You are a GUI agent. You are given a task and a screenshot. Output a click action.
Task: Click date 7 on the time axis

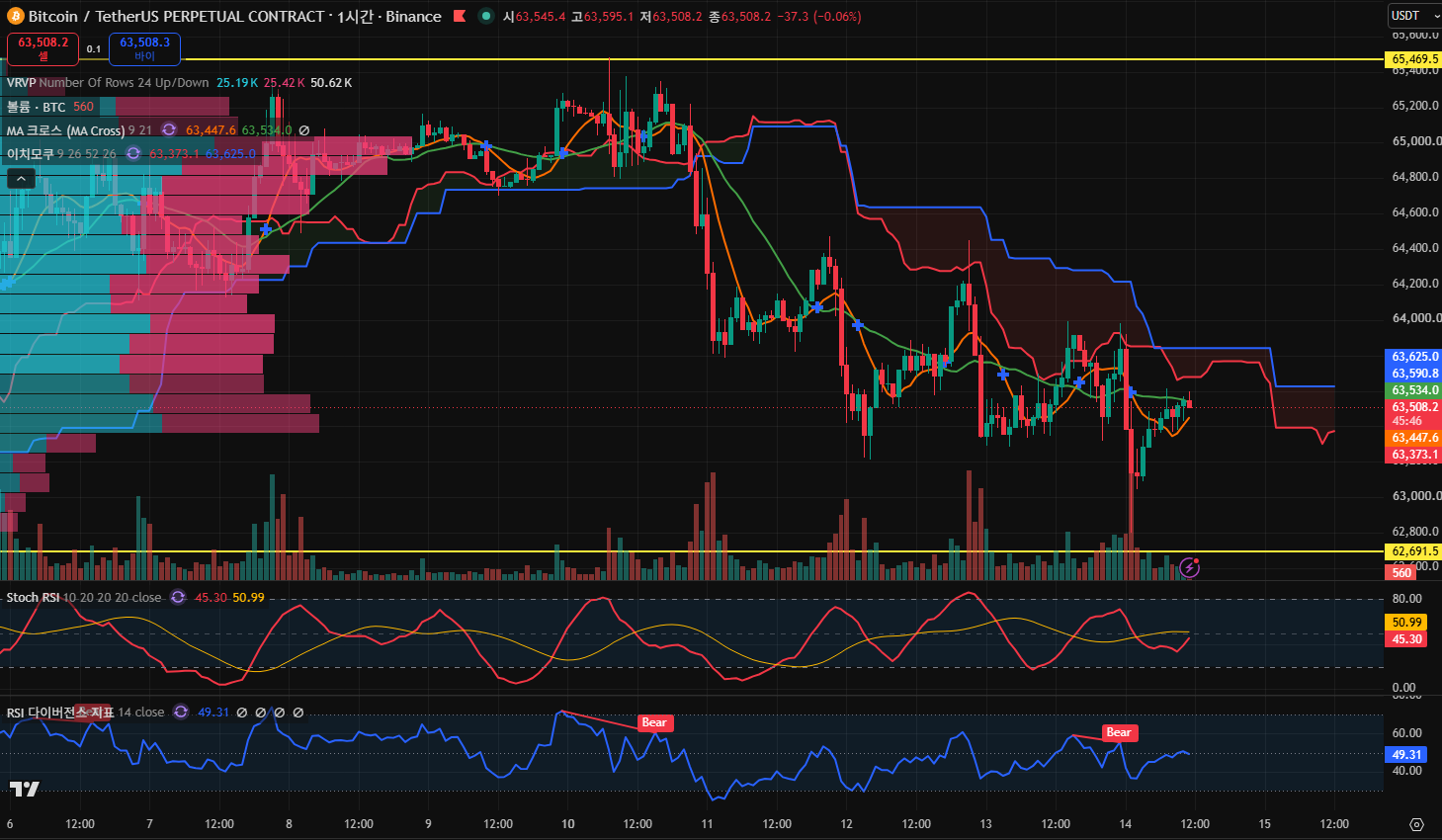(x=149, y=824)
